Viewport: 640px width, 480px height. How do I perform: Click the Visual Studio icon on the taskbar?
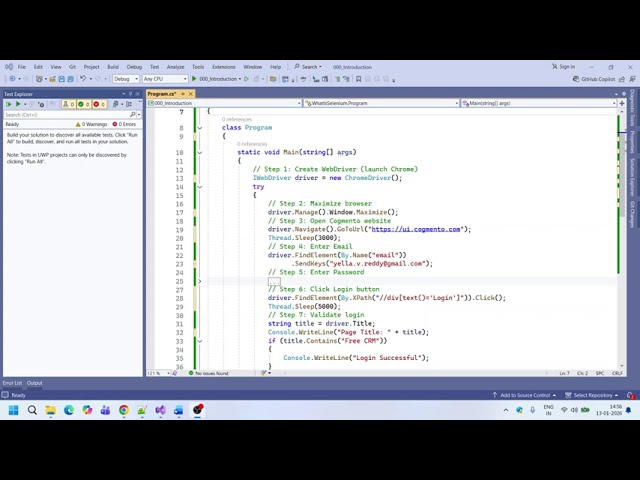click(160, 410)
